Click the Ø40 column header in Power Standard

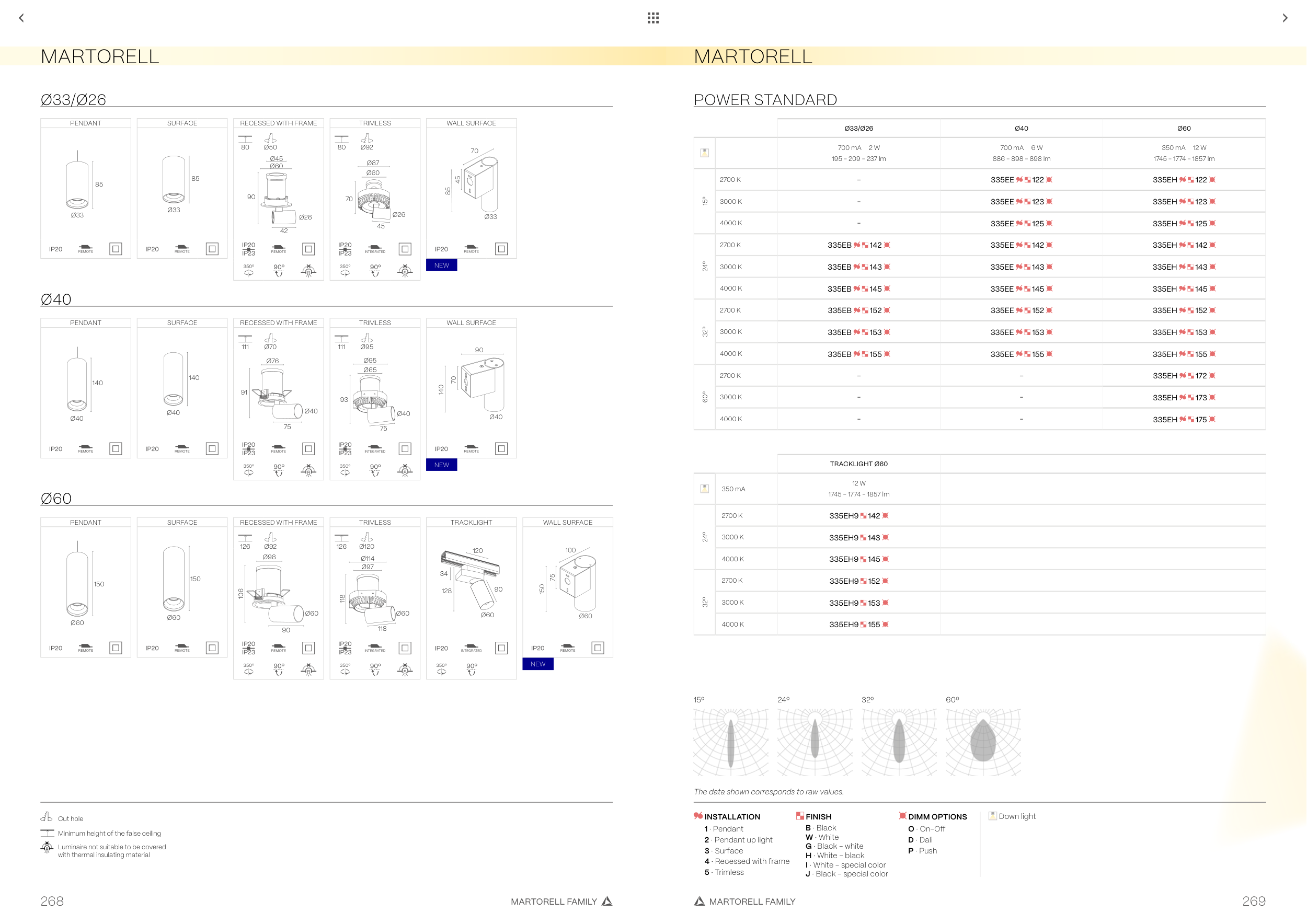[x=1021, y=129]
